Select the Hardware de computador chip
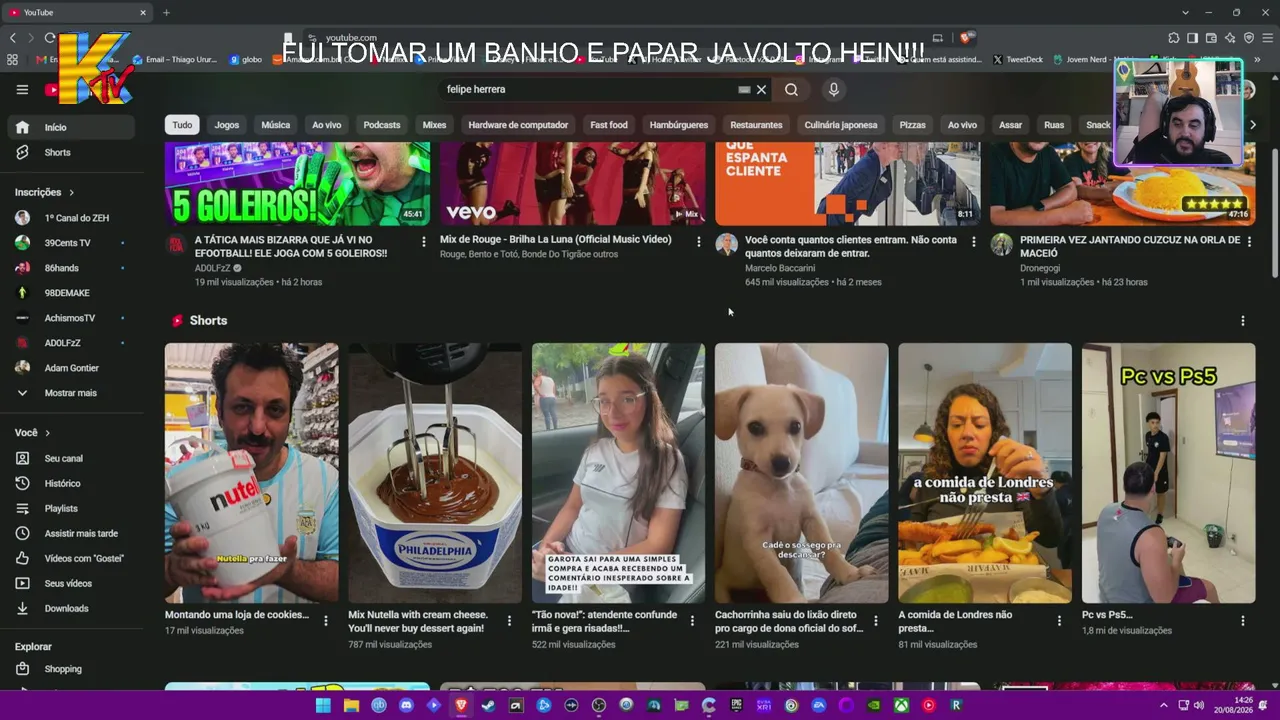This screenshot has width=1280, height=720. pos(518,125)
